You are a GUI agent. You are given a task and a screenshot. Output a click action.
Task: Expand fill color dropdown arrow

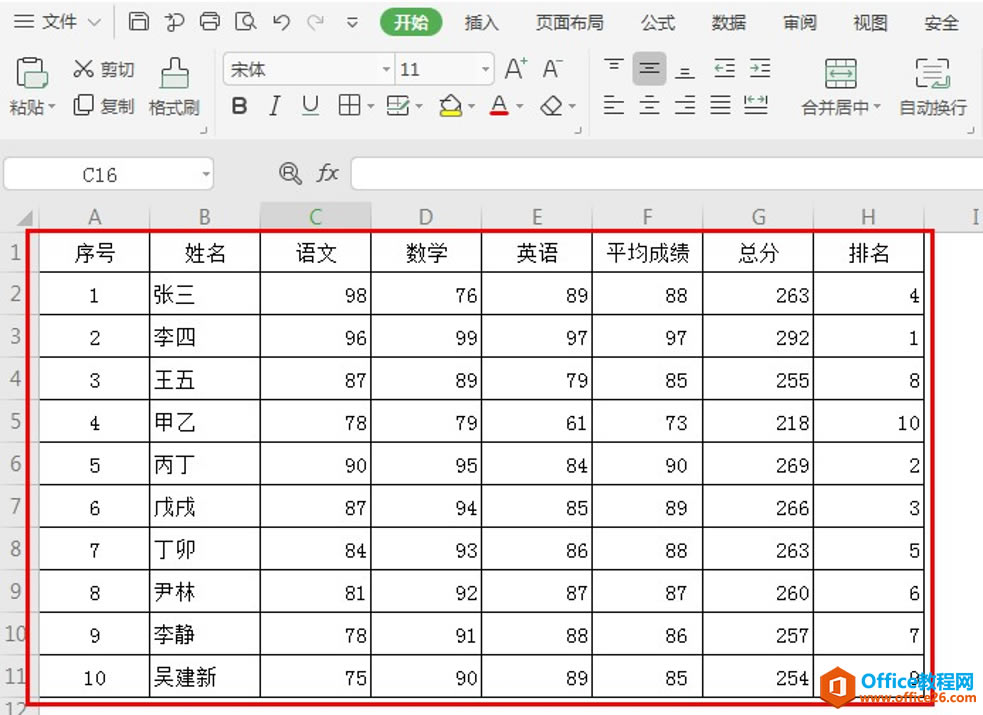pos(471,107)
